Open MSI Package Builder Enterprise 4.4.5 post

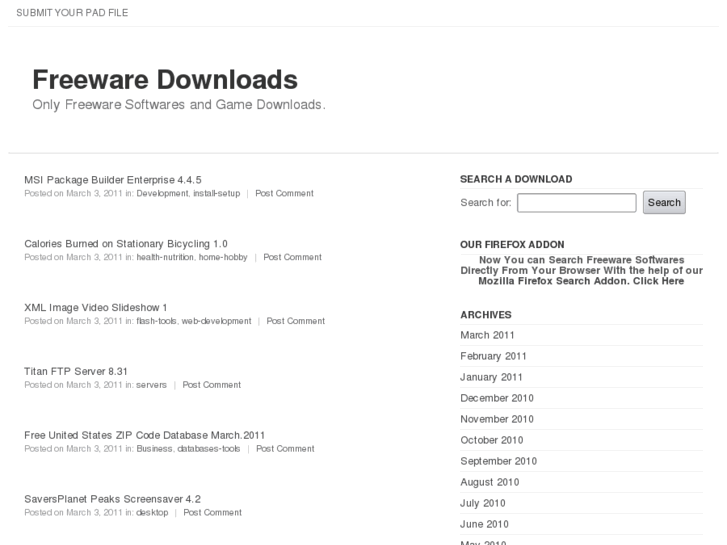(x=113, y=180)
